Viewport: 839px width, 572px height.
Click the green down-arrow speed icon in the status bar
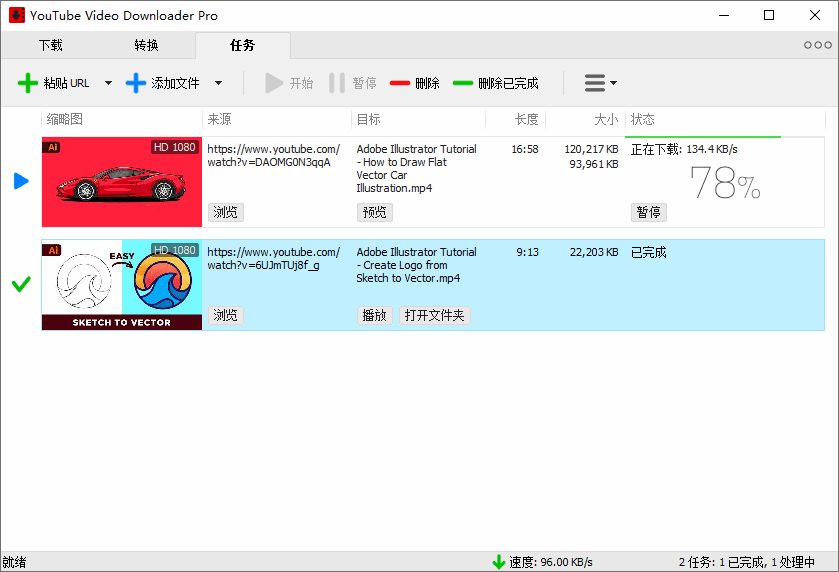499,562
